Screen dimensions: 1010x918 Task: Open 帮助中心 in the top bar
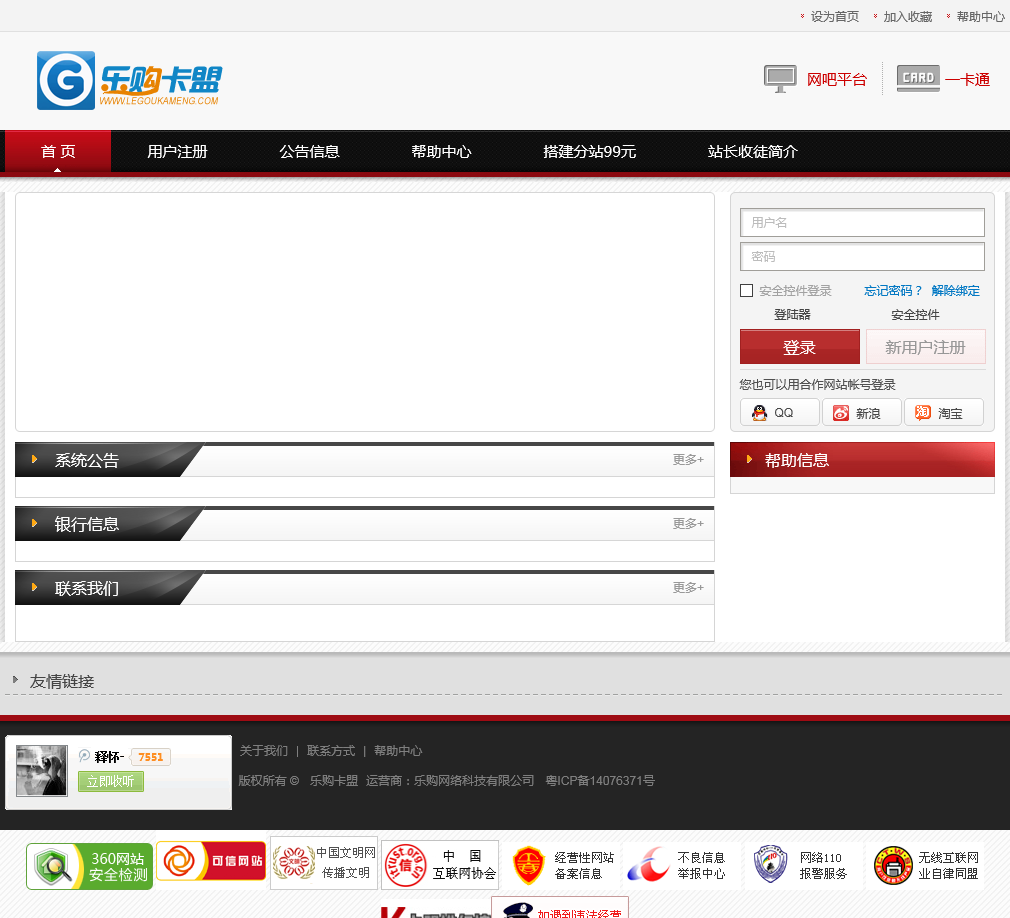pos(980,17)
